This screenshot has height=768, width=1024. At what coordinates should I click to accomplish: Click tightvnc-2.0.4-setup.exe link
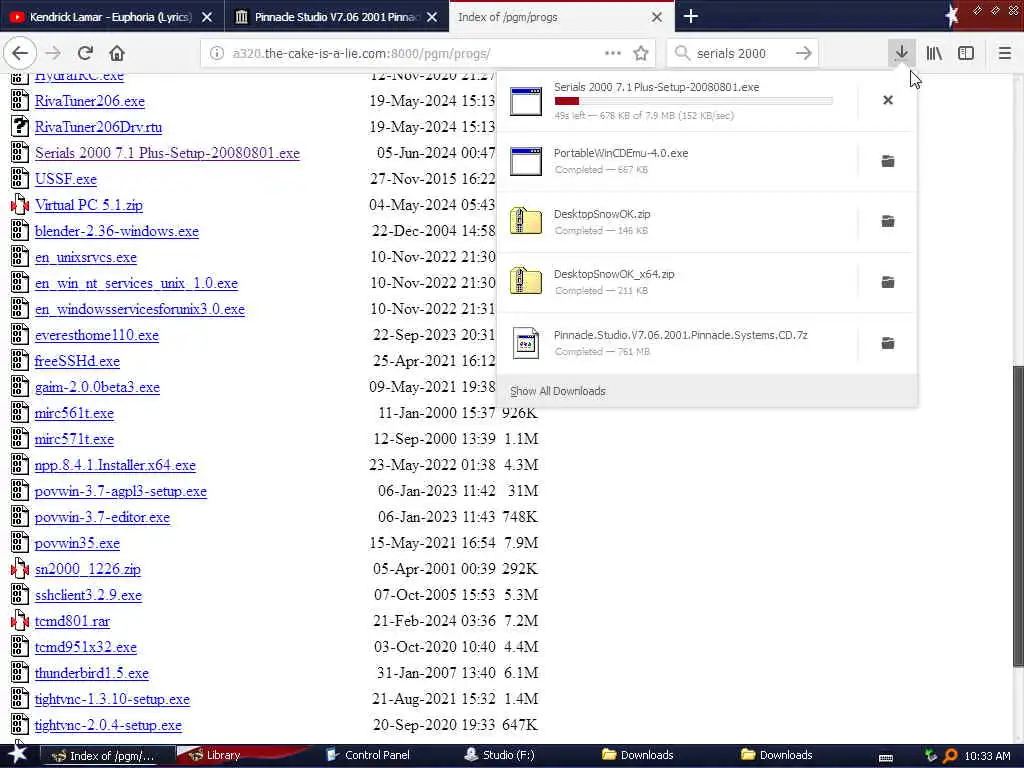[108, 725]
